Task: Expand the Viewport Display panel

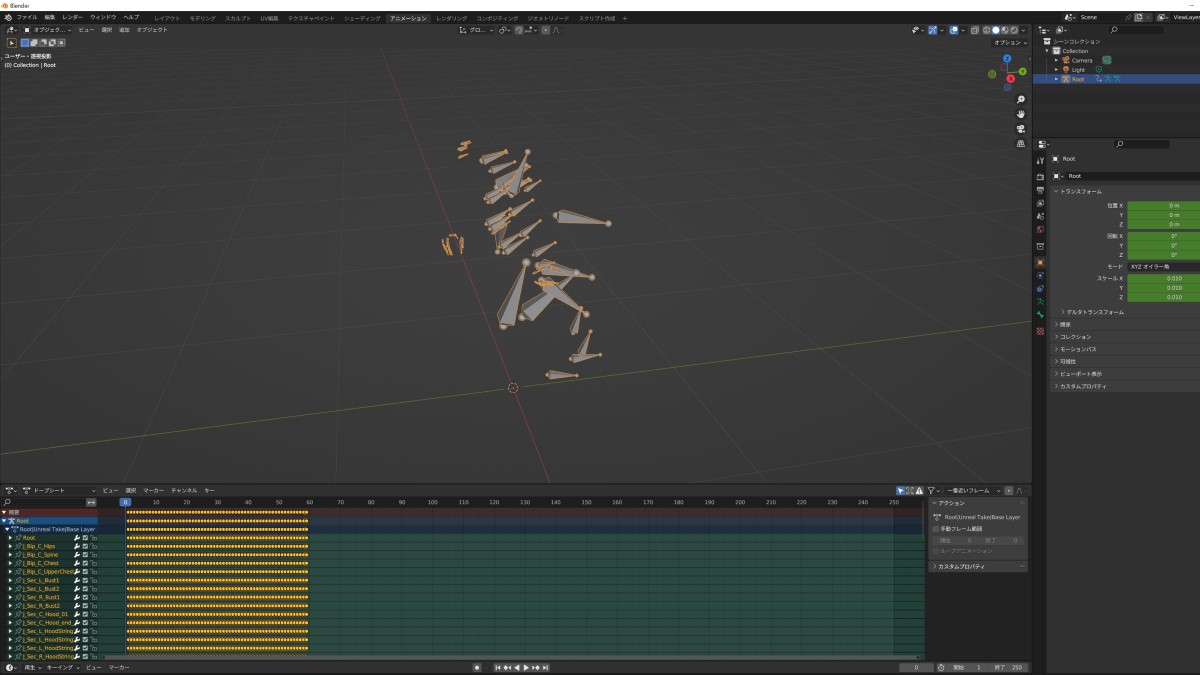Action: point(1081,374)
